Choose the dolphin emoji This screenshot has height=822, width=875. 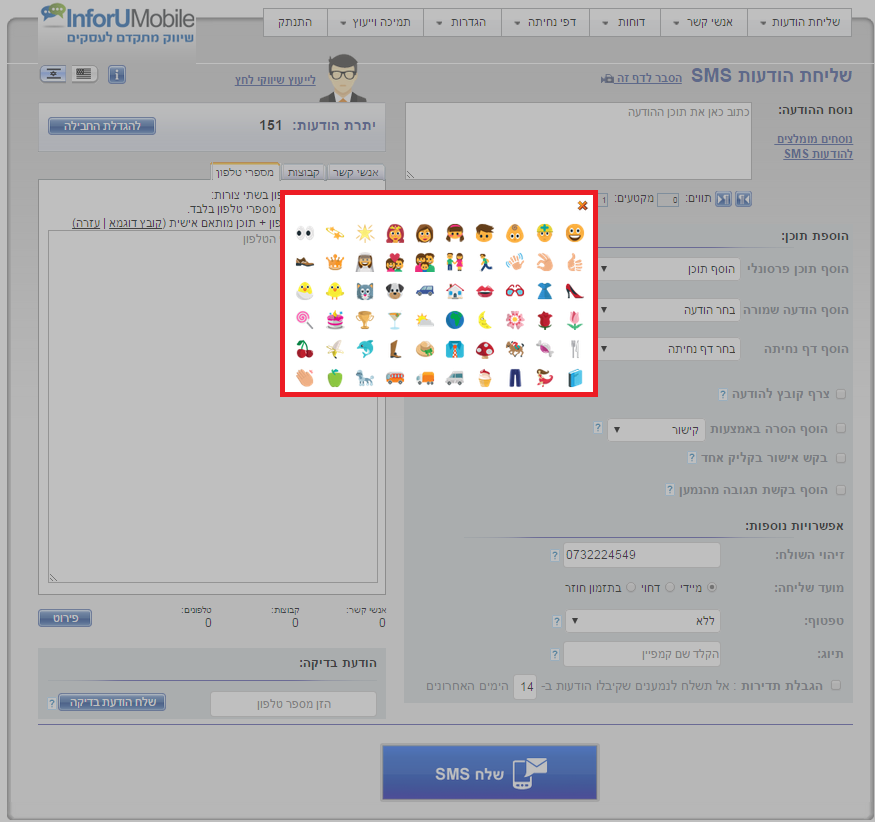(x=365, y=349)
